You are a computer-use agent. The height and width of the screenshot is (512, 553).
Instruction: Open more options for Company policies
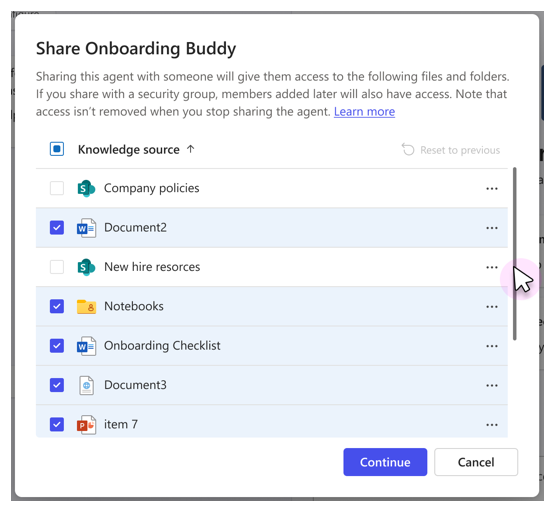(x=492, y=189)
